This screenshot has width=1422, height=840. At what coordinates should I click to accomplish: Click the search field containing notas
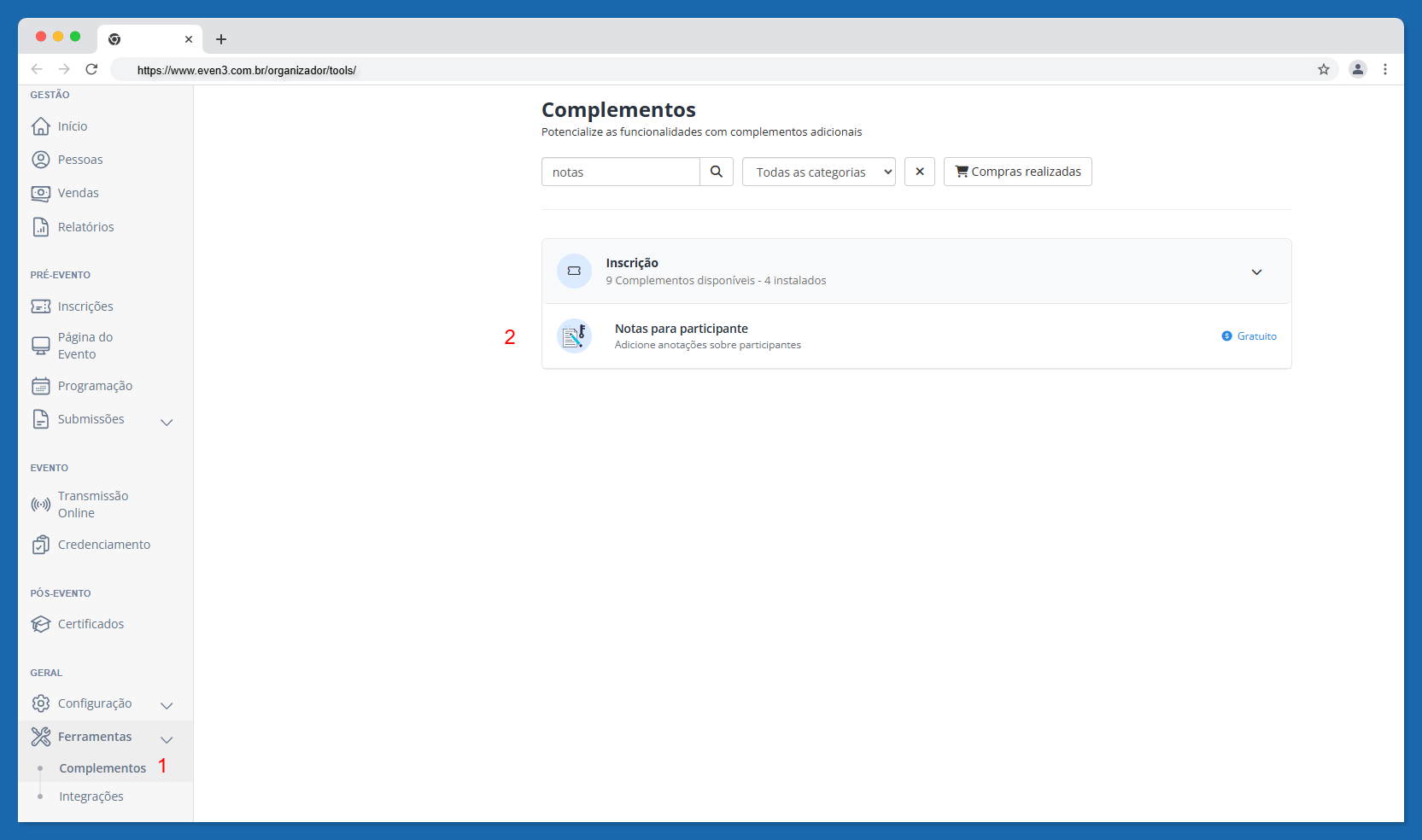click(x=621, y=172)
